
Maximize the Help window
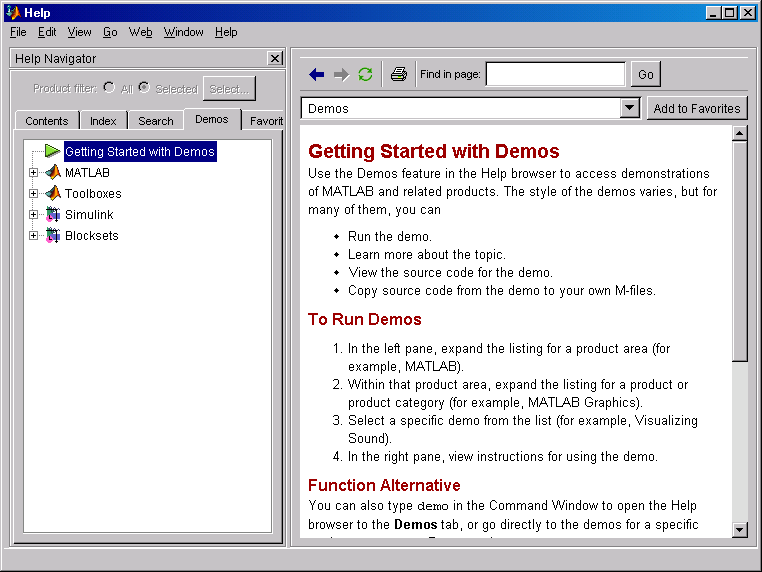(x=729, y=13)
